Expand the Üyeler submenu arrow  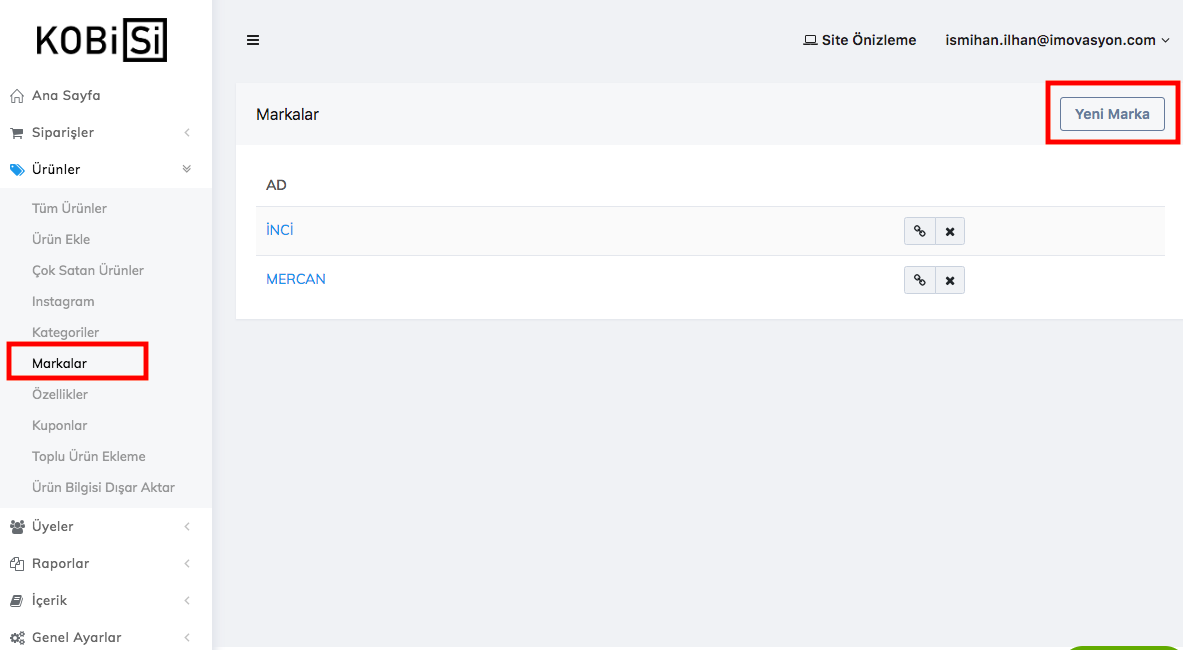pos(187,526)
